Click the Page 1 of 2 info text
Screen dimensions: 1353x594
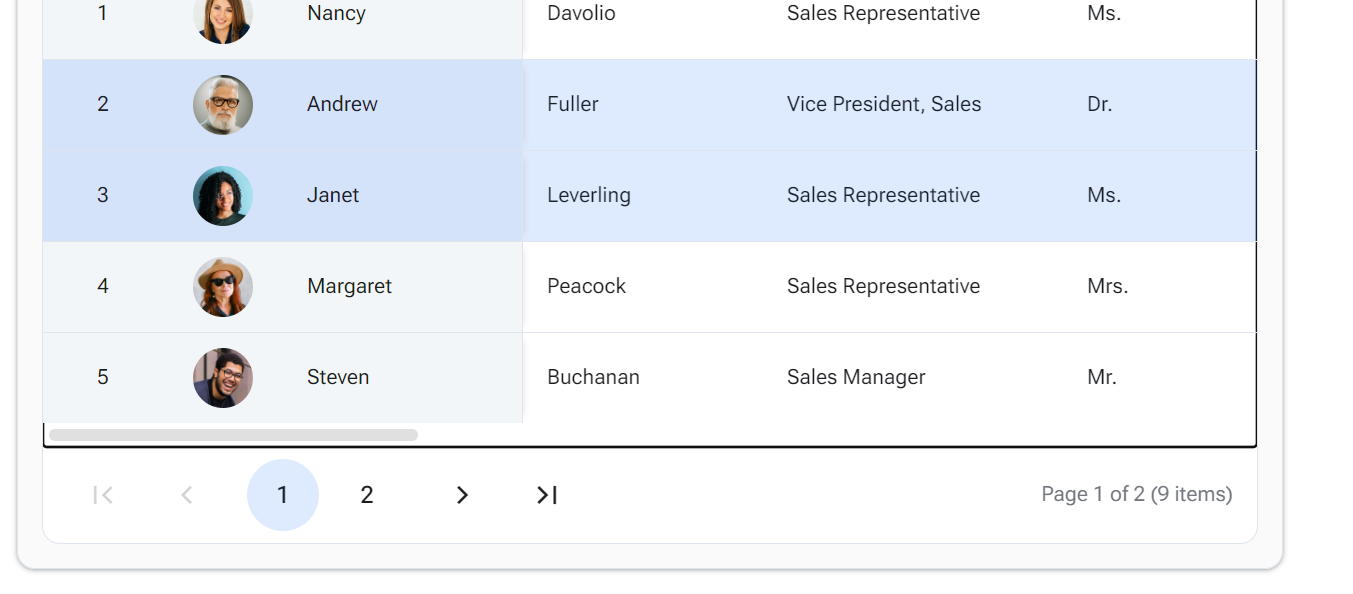1137,494
